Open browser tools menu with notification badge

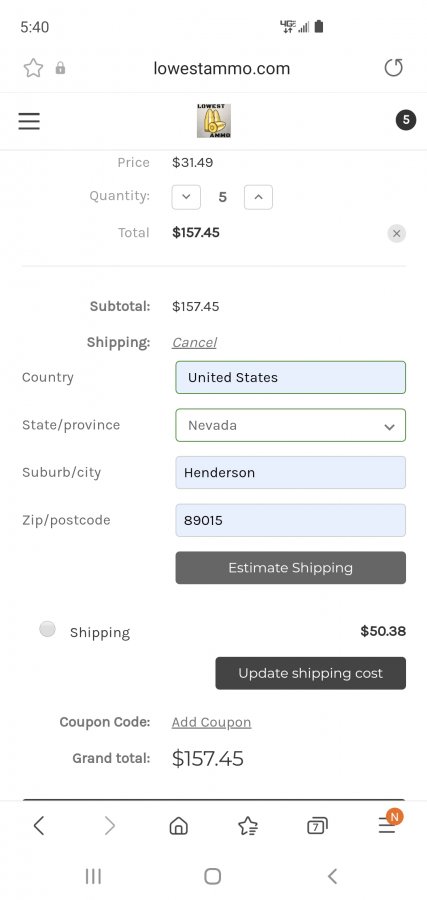click(x=389, y=824)
